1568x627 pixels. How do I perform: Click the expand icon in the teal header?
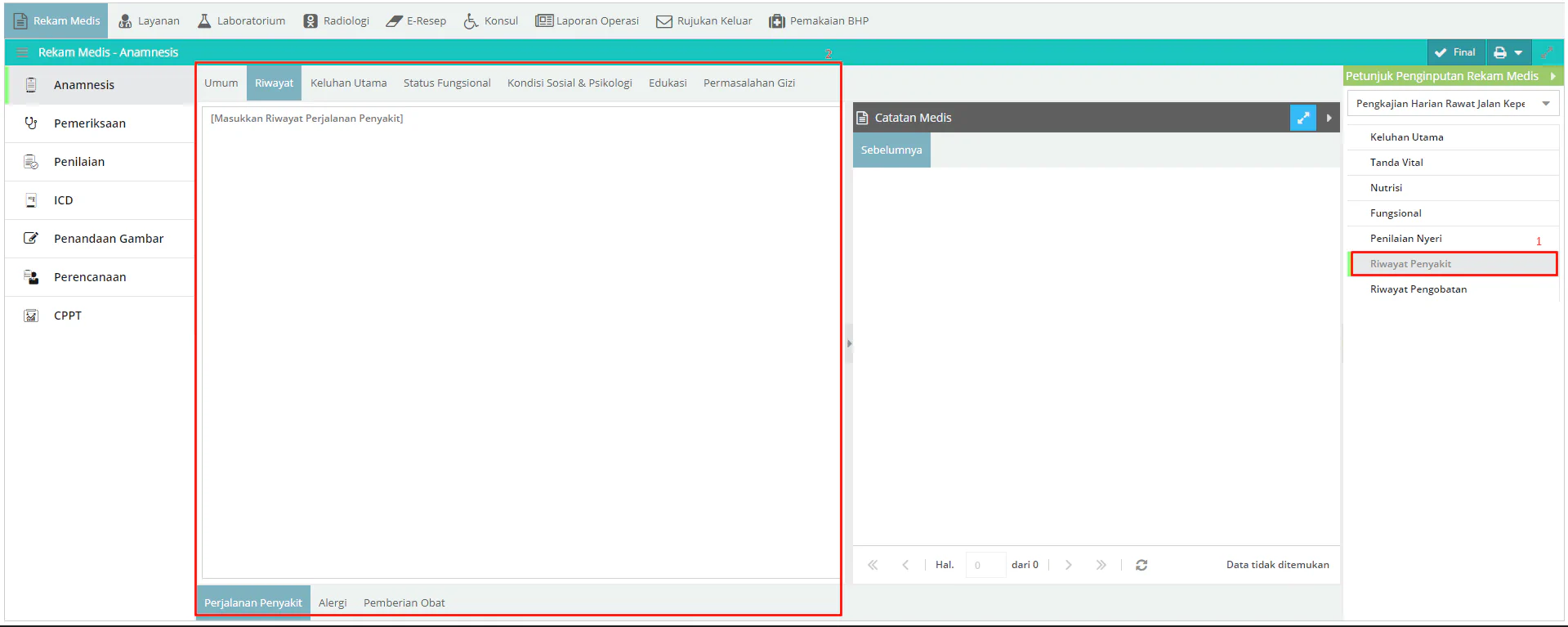click(1547, 52)
